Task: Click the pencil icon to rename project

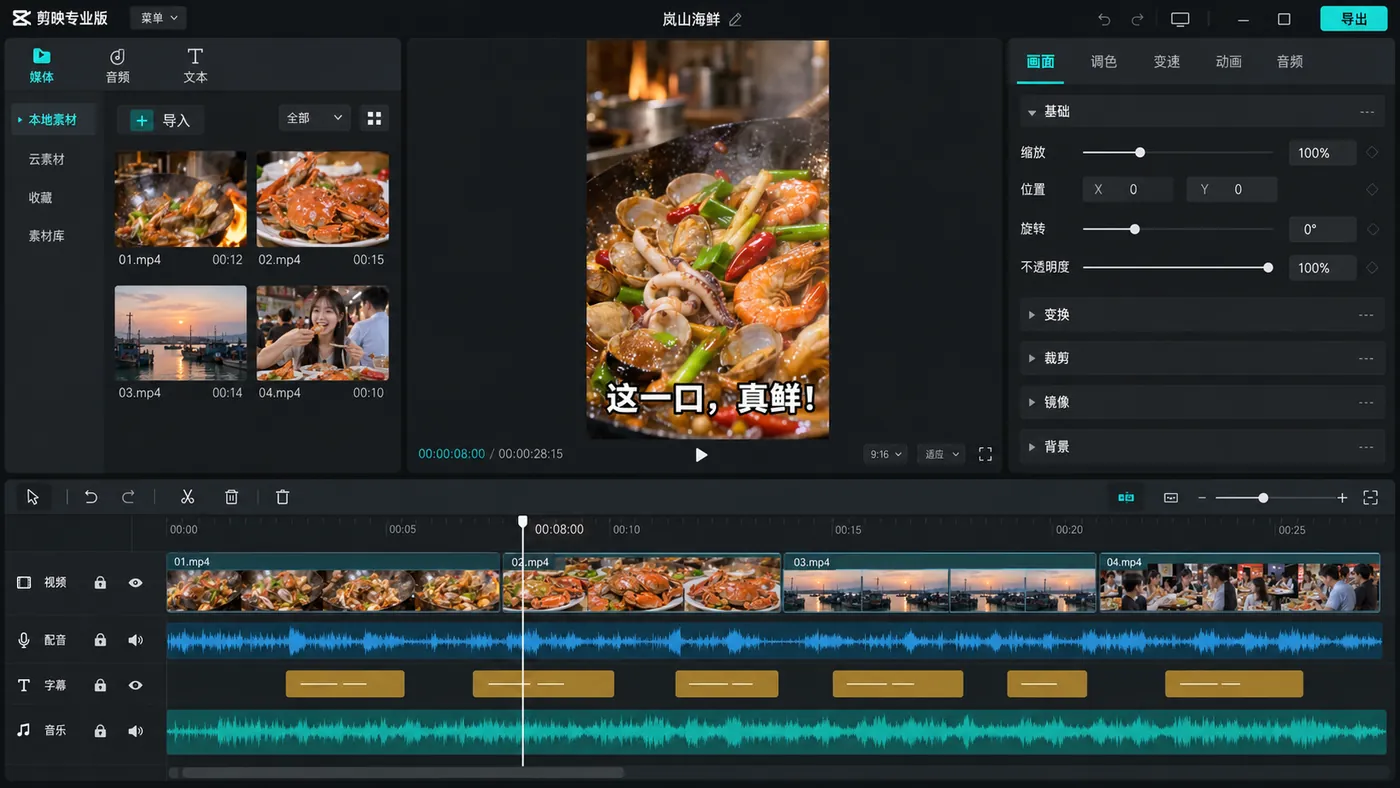Action: point(735,20)
